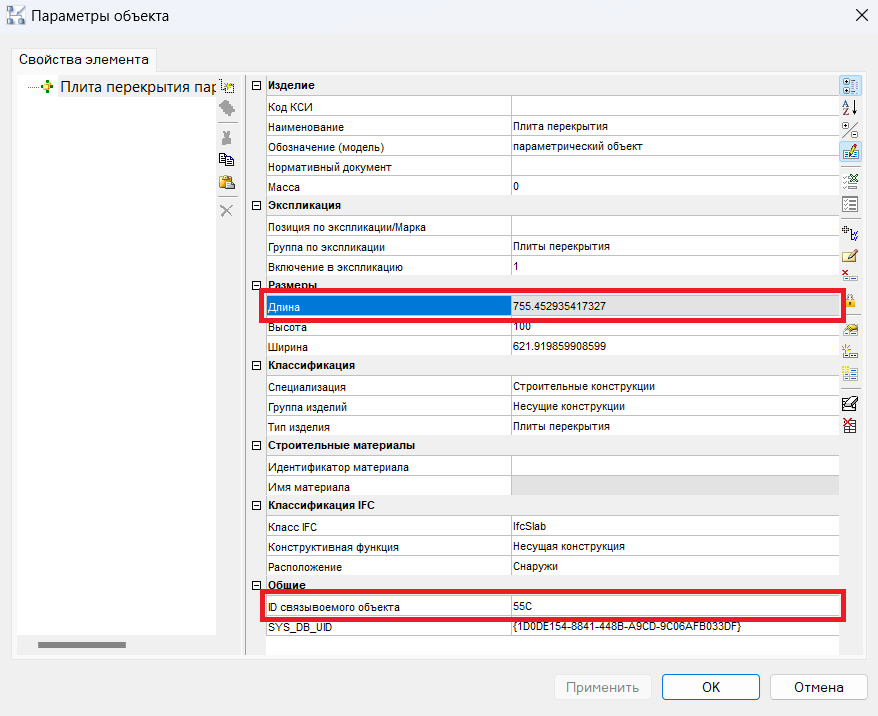Screen dimensions: 878x716
Task: Copy the element with the copy icon
Action: (227, 160)
